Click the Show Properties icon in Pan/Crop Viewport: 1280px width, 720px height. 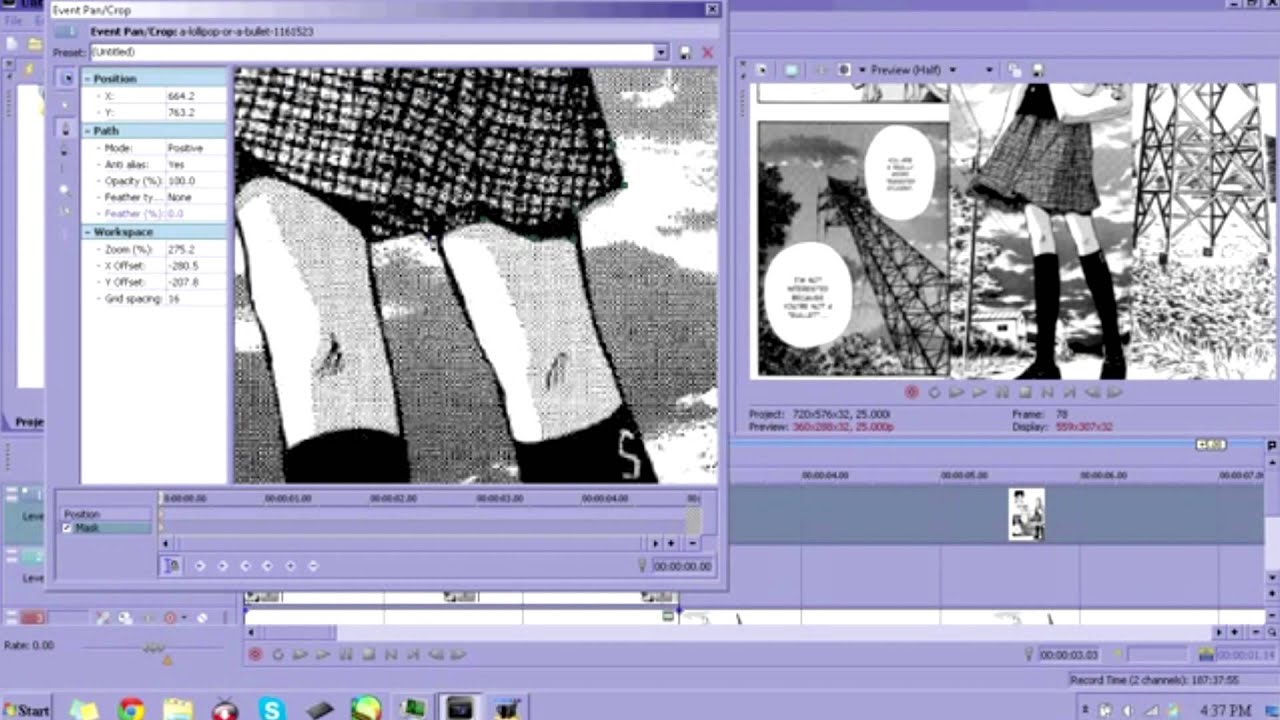66,78
